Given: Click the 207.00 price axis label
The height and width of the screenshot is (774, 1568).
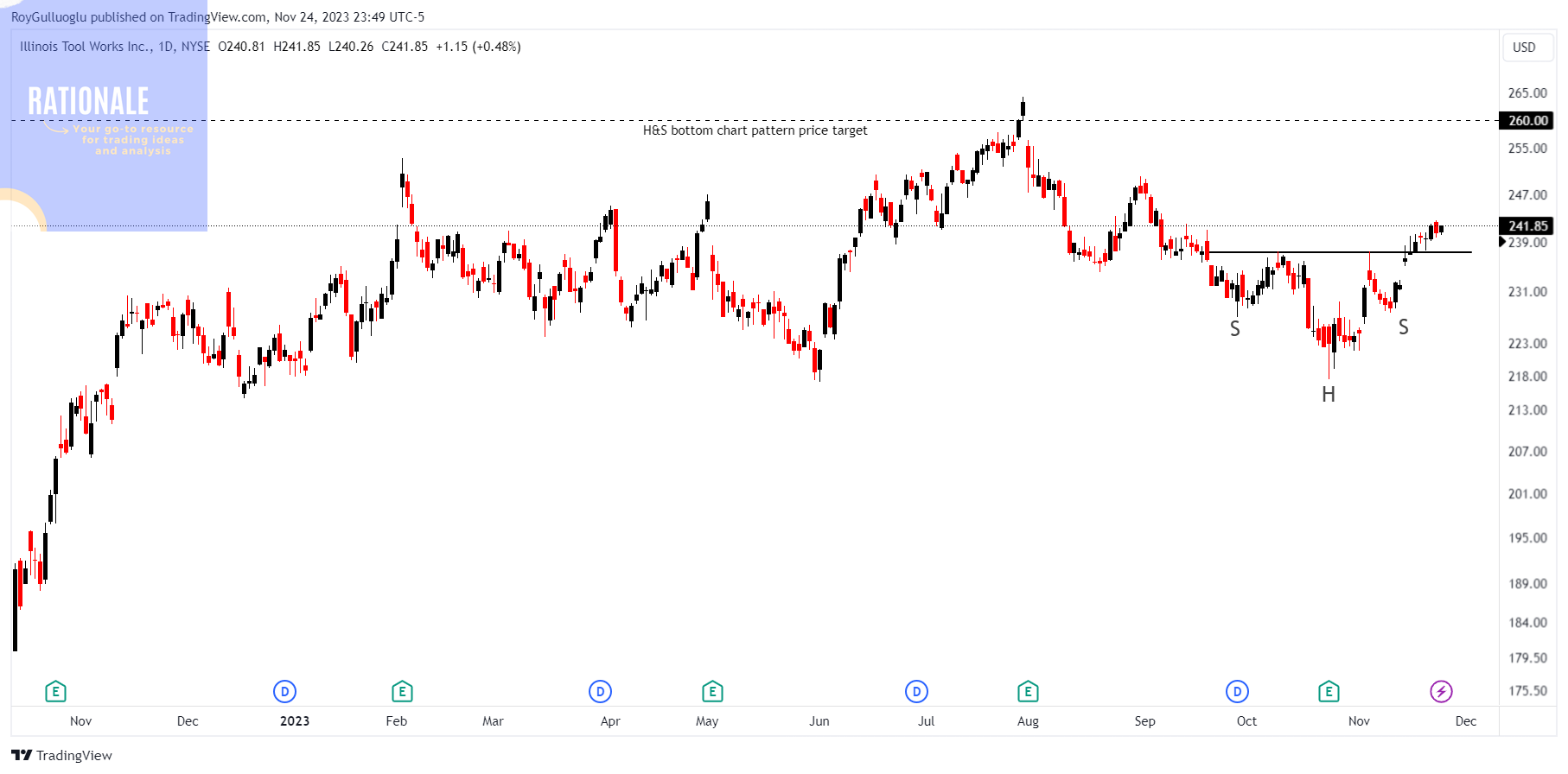Looking at the screenshot, I should click(1527, 452).
